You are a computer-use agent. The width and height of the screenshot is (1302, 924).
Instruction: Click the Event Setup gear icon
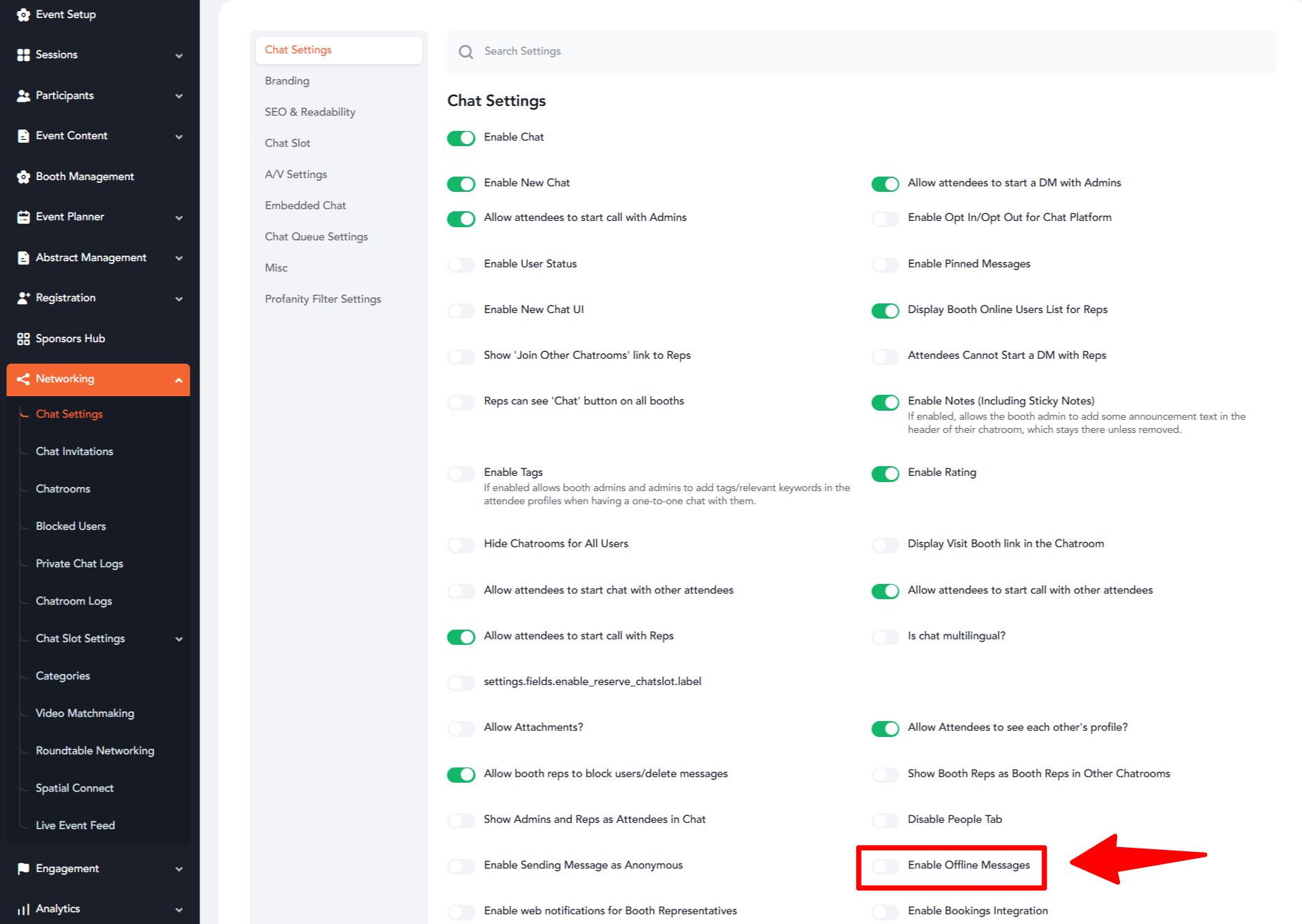(x=23, y=14)
